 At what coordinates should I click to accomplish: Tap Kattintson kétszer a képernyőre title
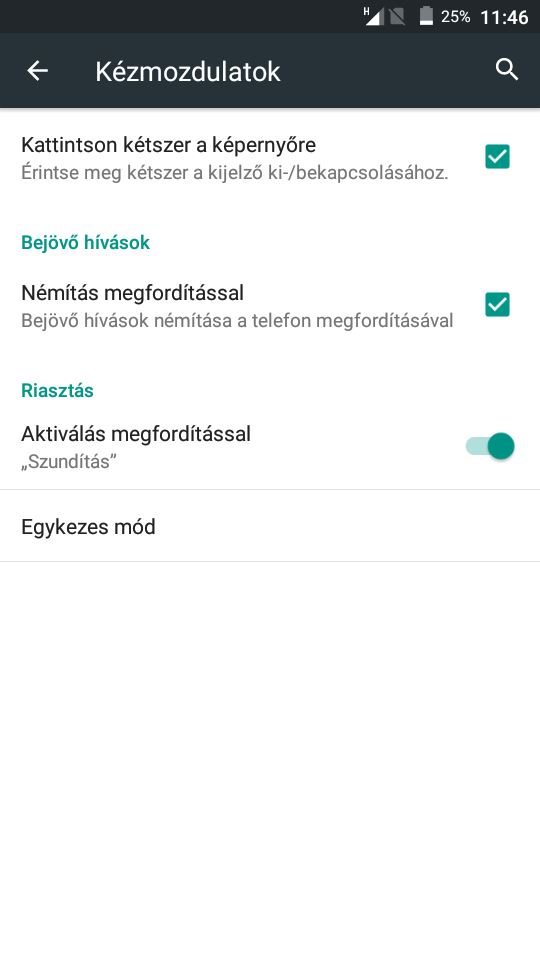tap(168, 146)
